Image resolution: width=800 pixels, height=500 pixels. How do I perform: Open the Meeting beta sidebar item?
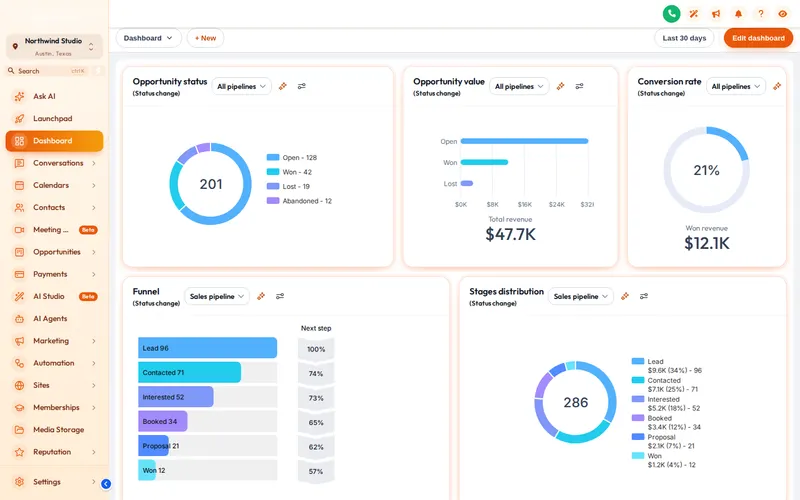[54, 230]
